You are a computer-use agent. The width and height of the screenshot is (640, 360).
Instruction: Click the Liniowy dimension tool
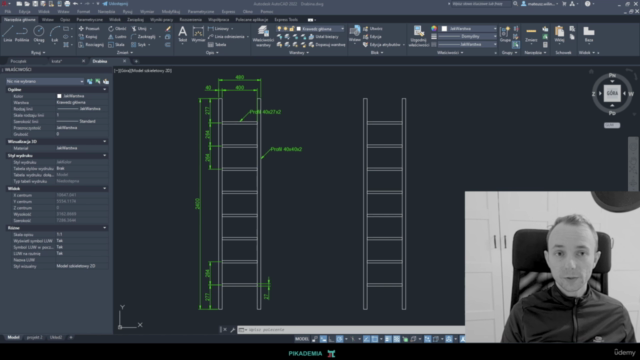point(219,29)
